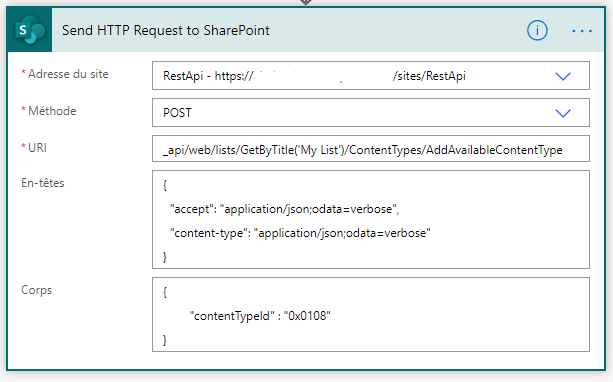Click the Corps label
613x382 pixels.
36,290
